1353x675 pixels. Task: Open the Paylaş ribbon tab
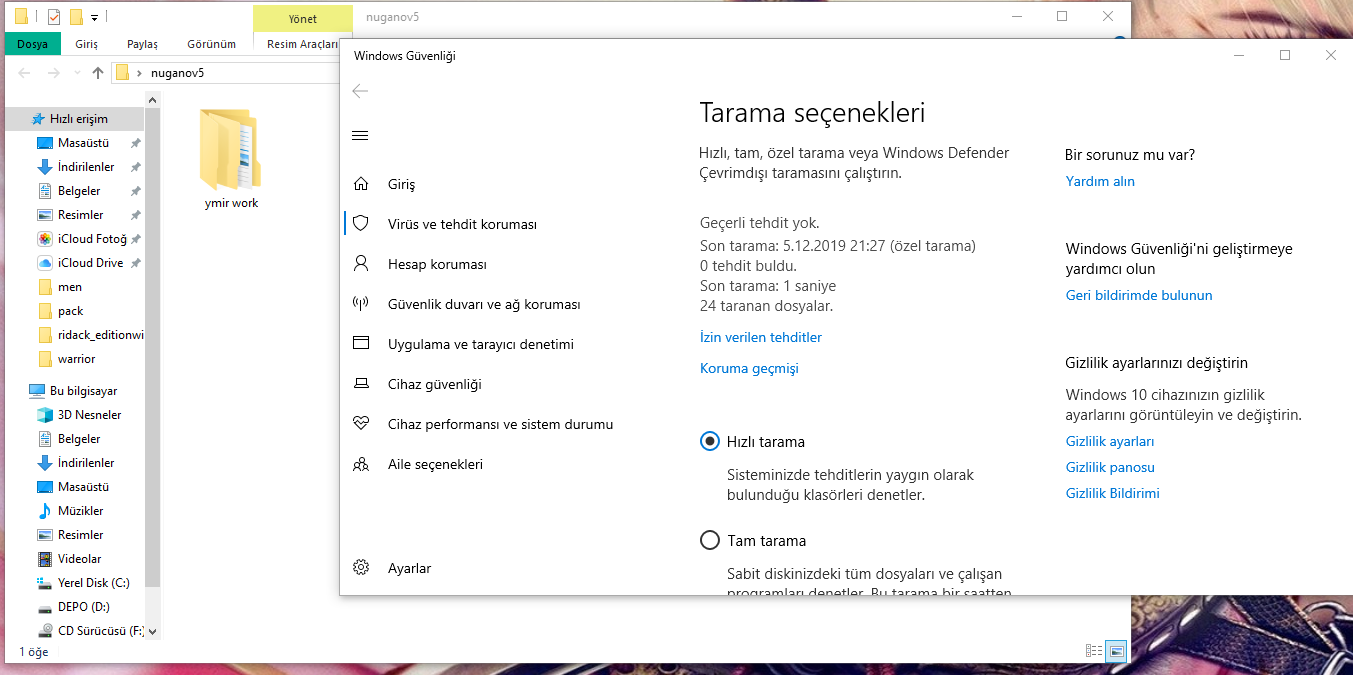coord(142,44)
